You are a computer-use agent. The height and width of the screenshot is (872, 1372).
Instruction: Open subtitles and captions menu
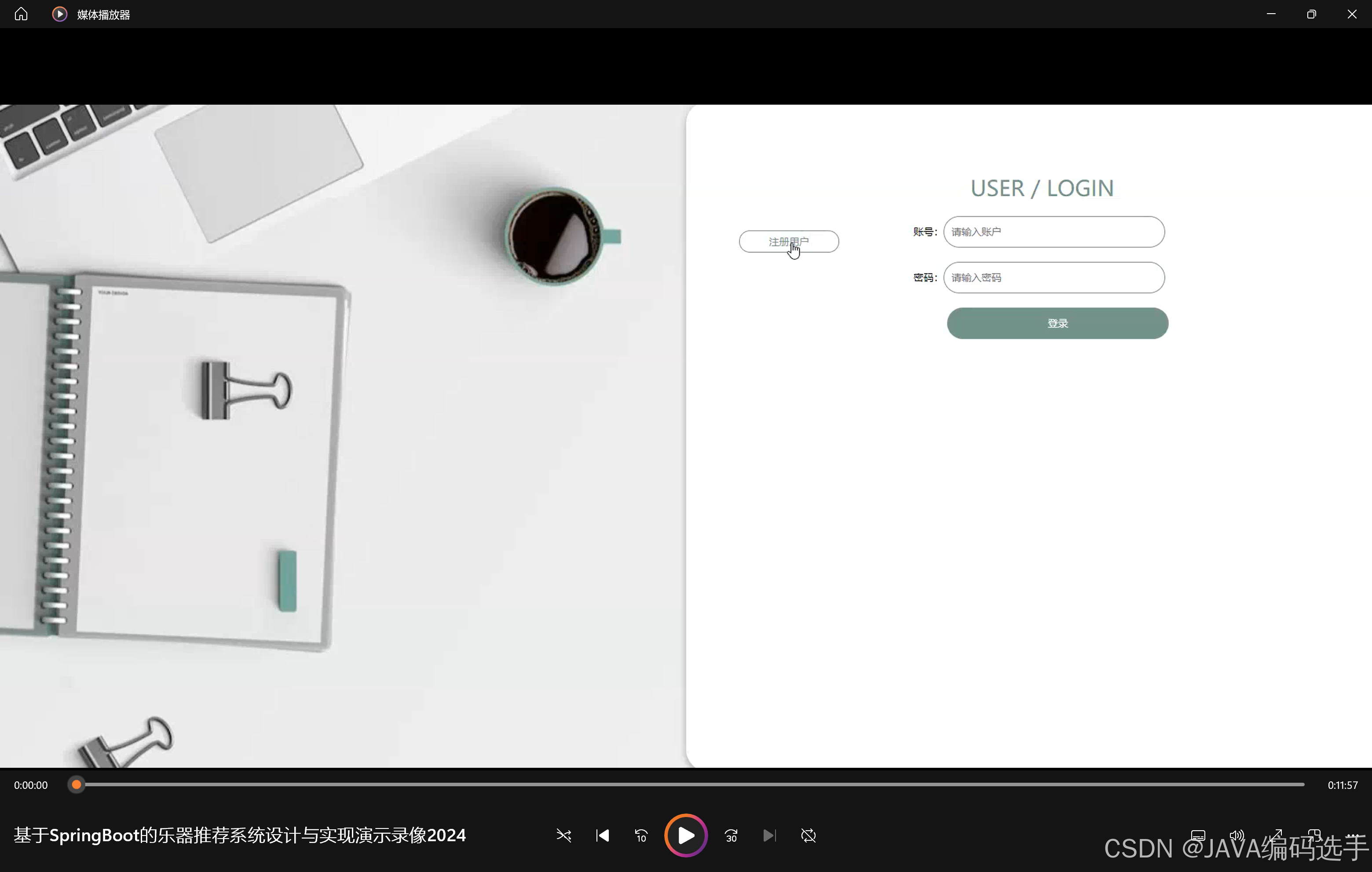coord(1198,836)
